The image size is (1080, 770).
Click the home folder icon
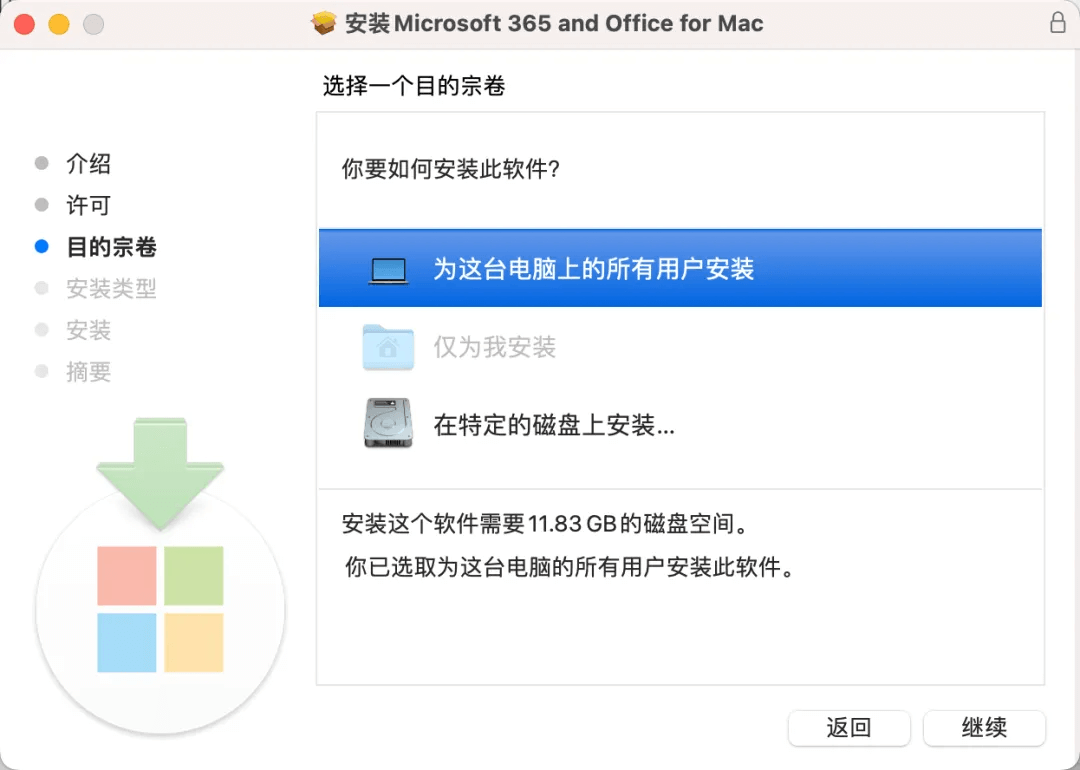(388, 346)
